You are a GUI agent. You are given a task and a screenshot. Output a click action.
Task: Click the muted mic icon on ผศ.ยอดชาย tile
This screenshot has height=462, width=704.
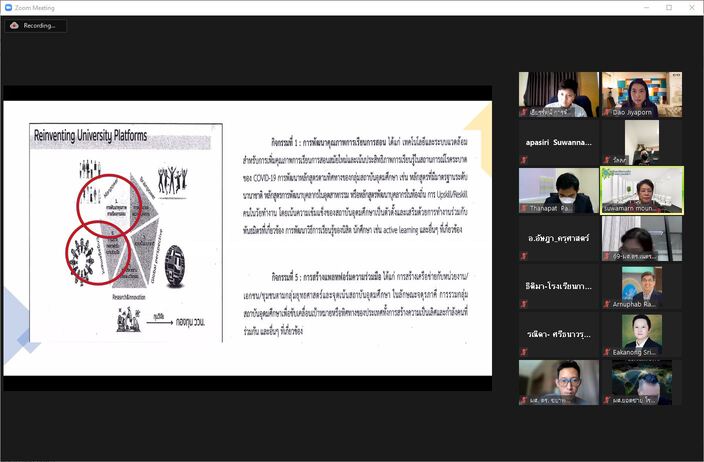pos(607,400)
